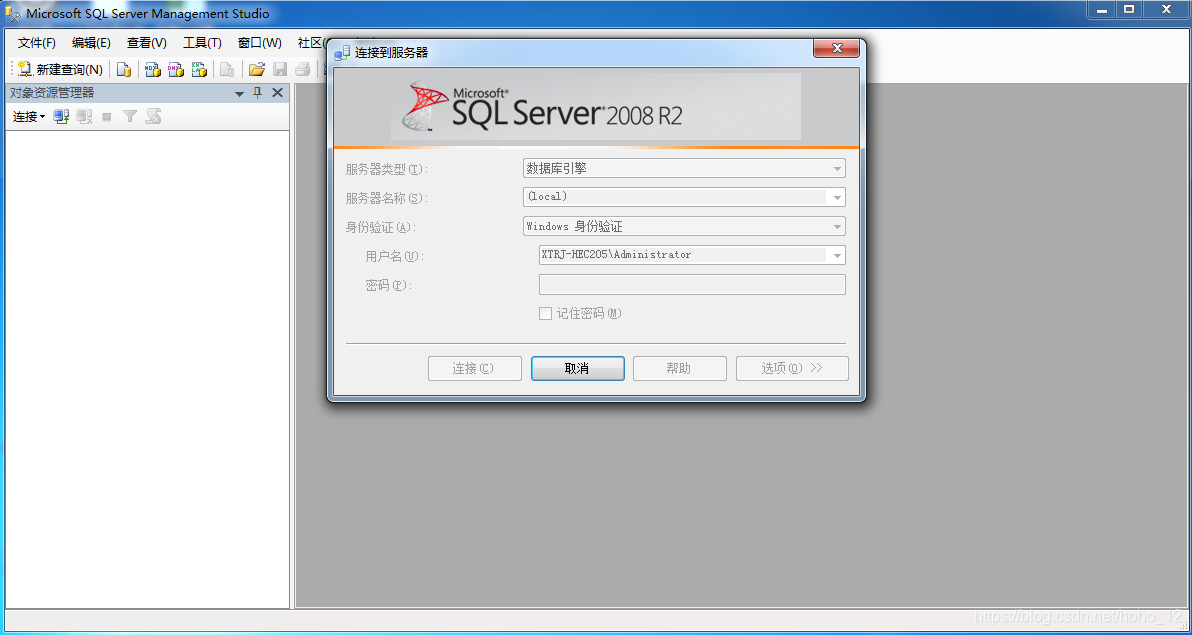Toggle auto-hide pin on 对象资源管理器 panel
The image size is (1192, 635).
(x=258, y=93)
